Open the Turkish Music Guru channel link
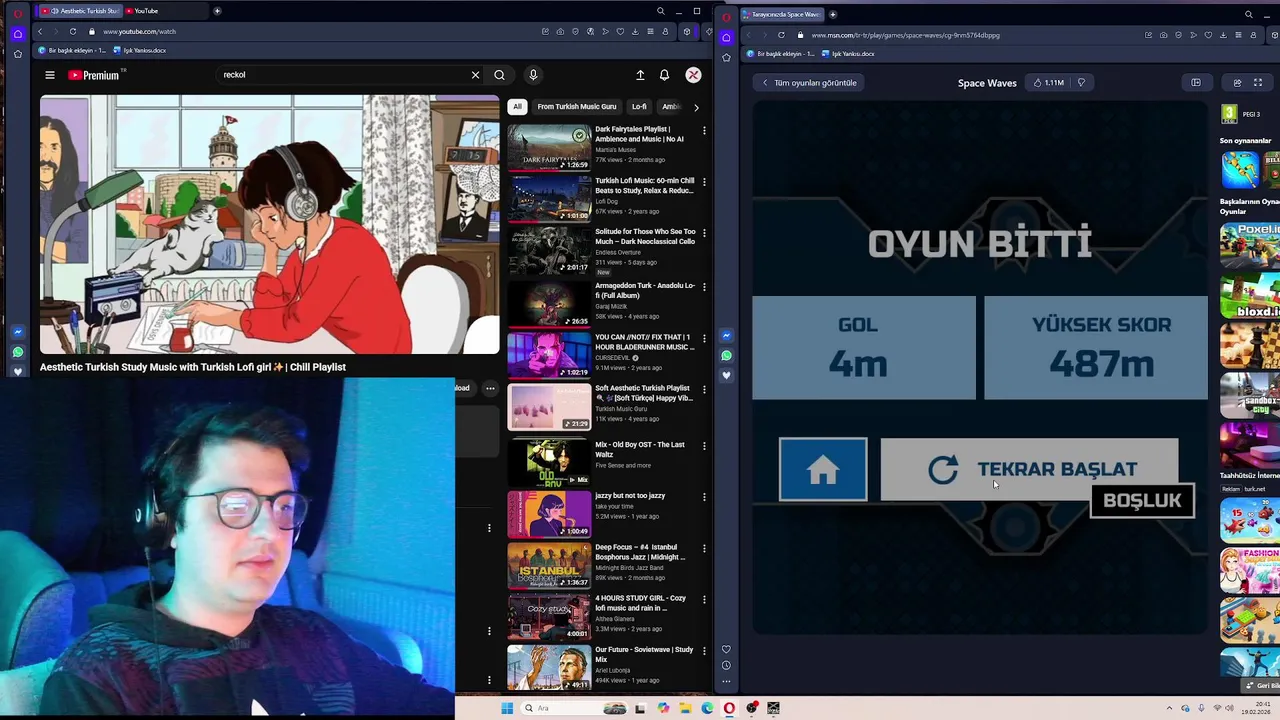Screen dimensions: 1280x720 tap(620, 409)
